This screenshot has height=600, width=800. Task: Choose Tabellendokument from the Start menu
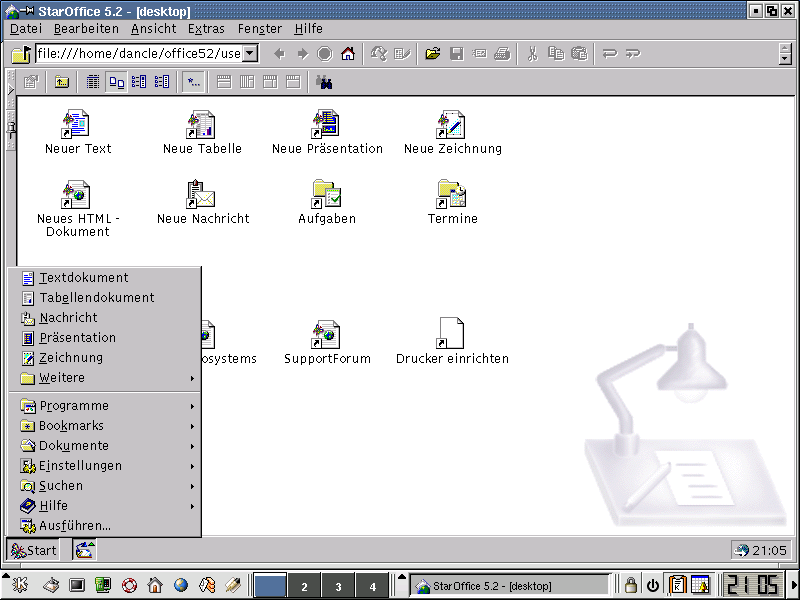(x=105, y=298)
